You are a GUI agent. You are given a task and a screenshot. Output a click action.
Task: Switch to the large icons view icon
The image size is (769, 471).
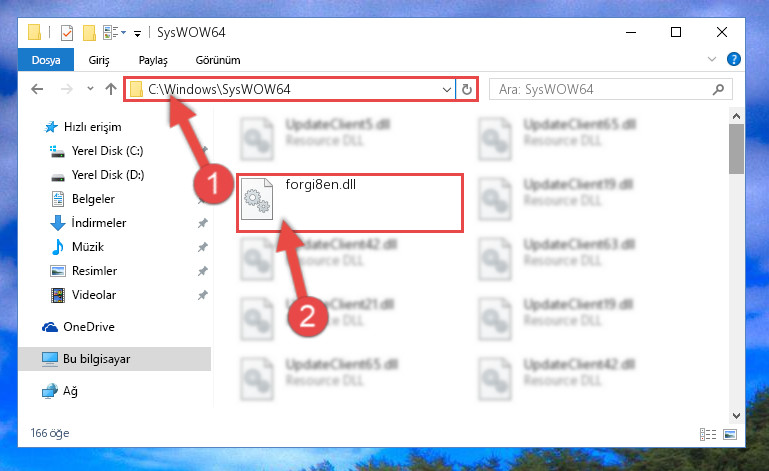(x=730, y=434)
